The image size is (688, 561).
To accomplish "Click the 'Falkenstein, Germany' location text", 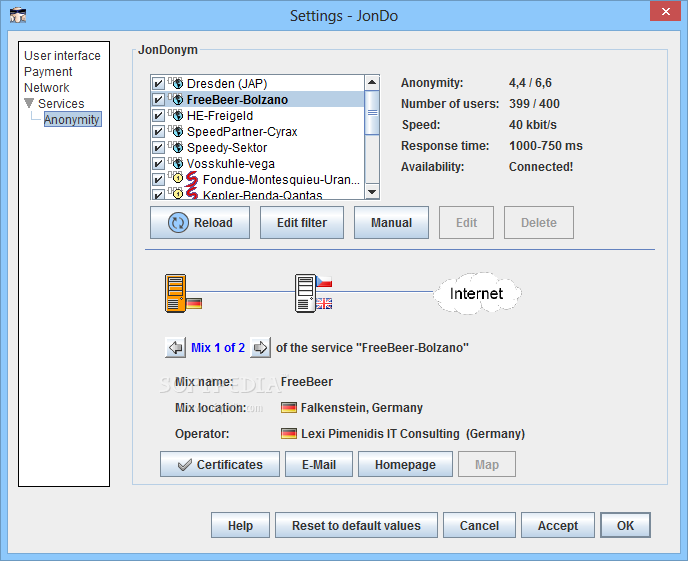I will click(362, 407).
